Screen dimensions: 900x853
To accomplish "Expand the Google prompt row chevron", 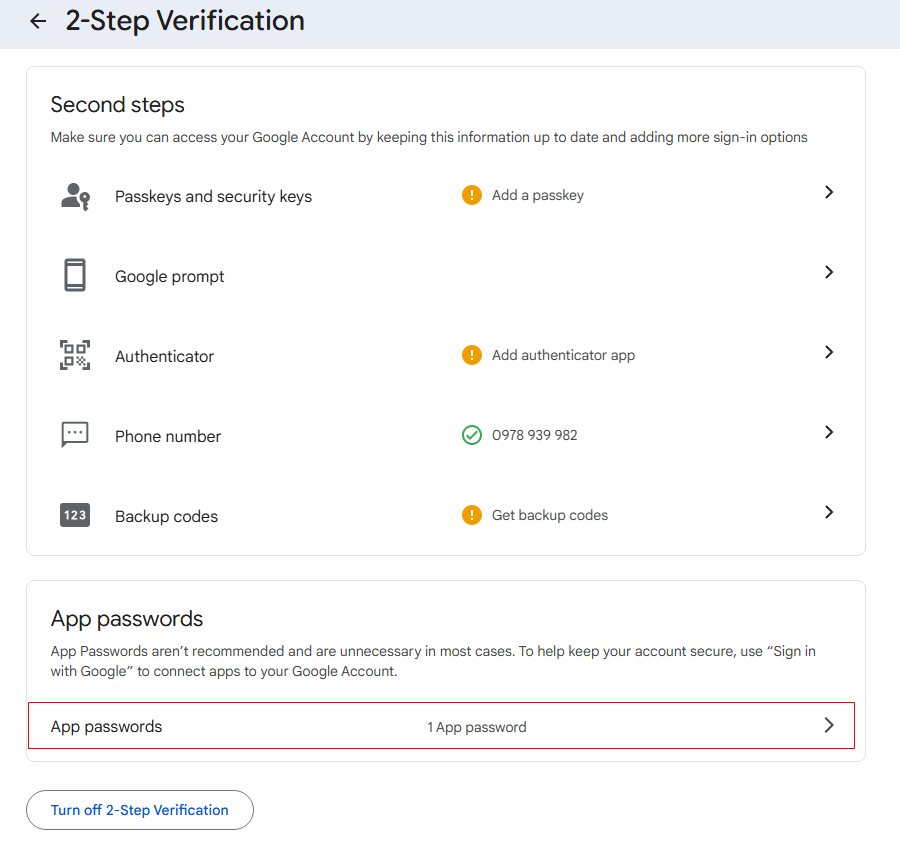I will point(829,272).
